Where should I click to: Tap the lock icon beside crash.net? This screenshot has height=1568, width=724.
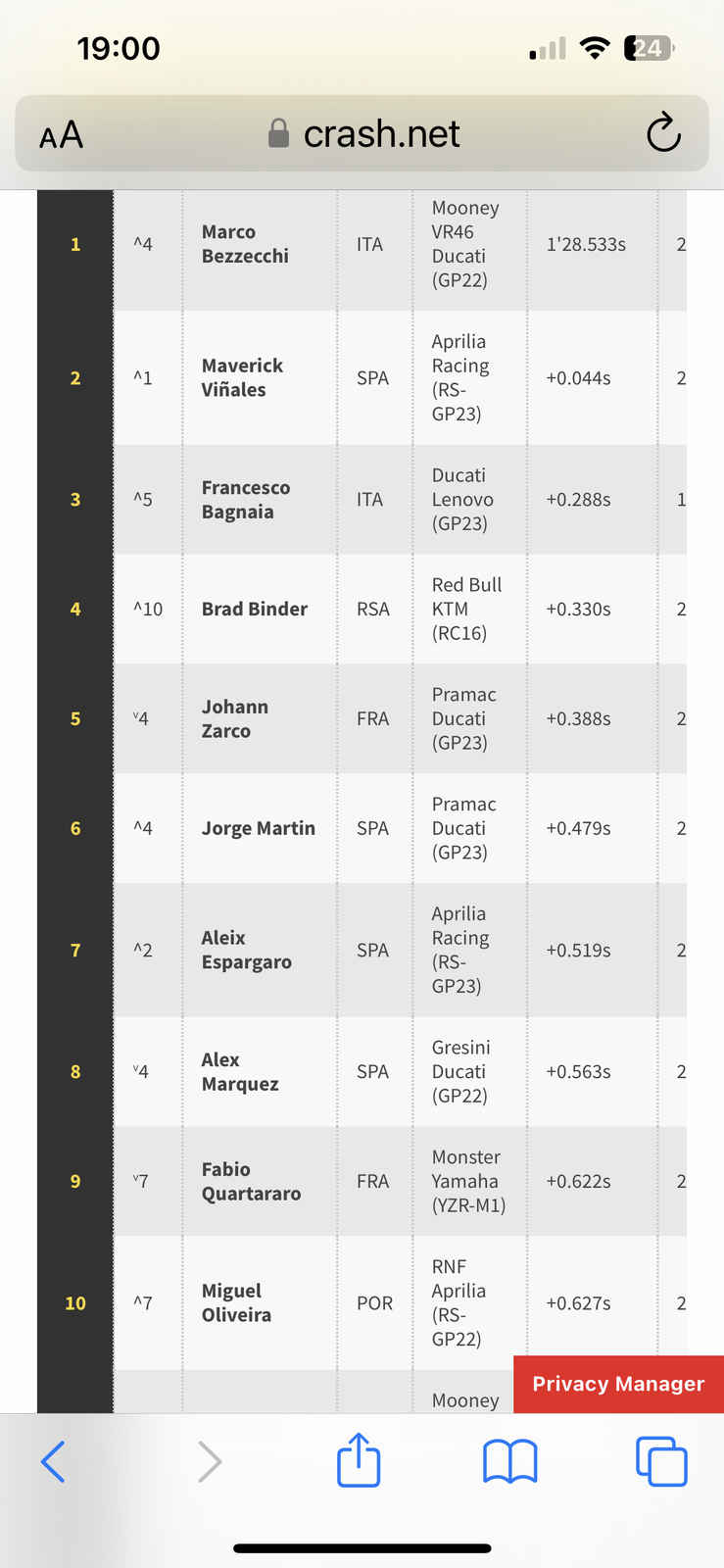(x=278, y=133)
